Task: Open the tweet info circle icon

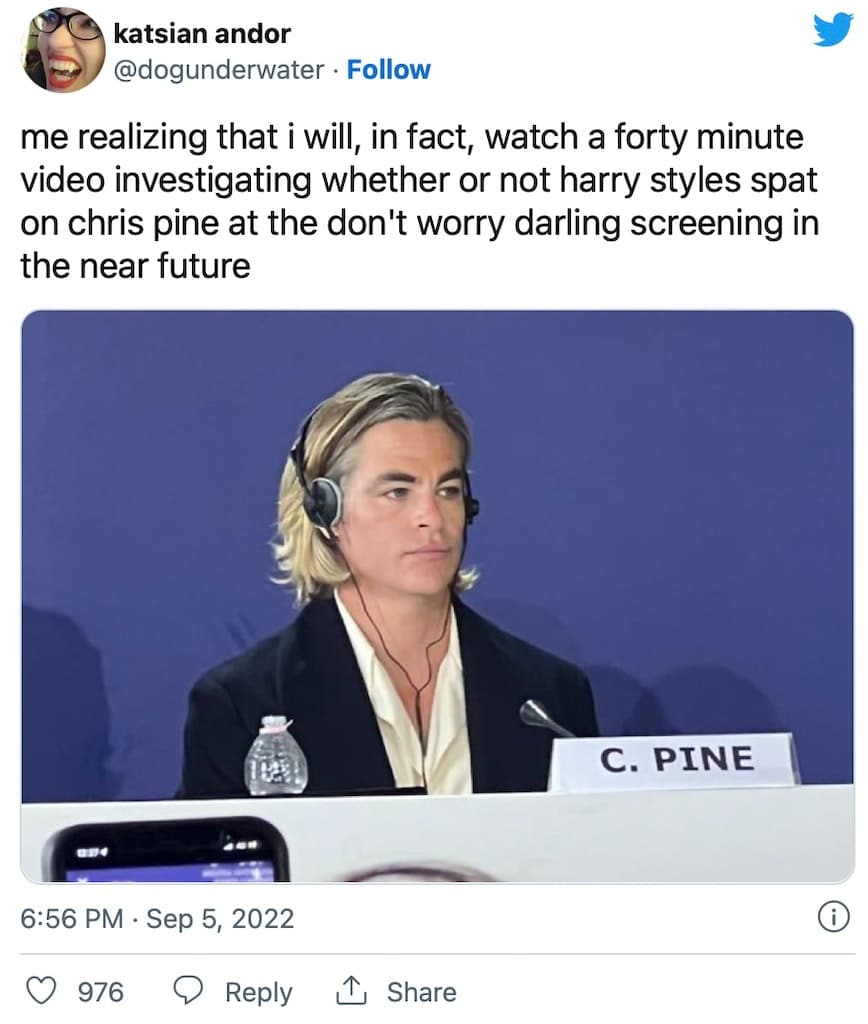Action: (x=833, y=917)
